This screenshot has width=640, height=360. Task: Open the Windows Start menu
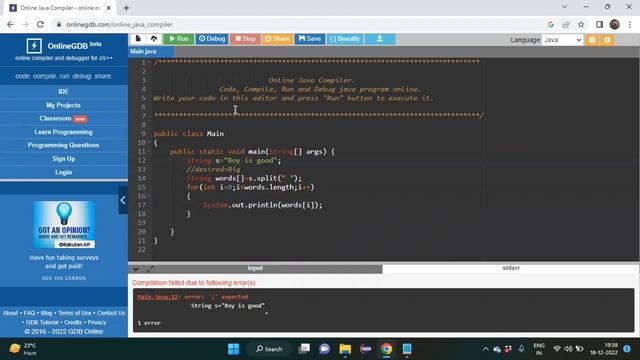point(233,349)
